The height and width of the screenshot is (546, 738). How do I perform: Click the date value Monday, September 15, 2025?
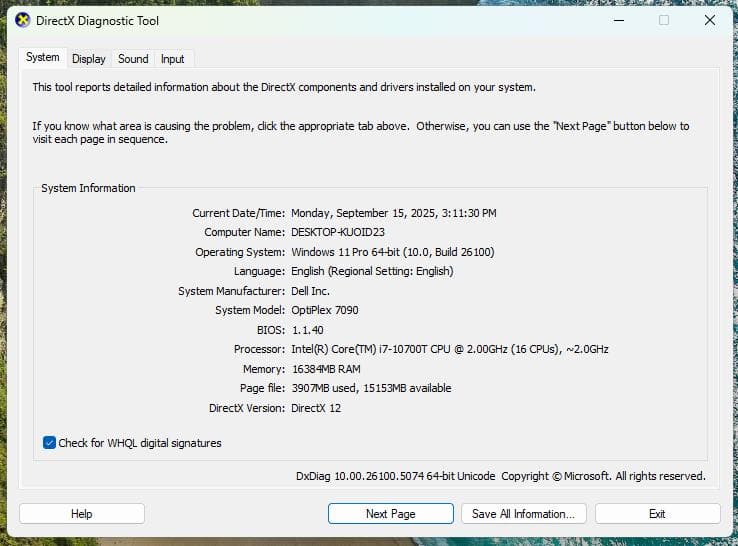coord(393,213)
